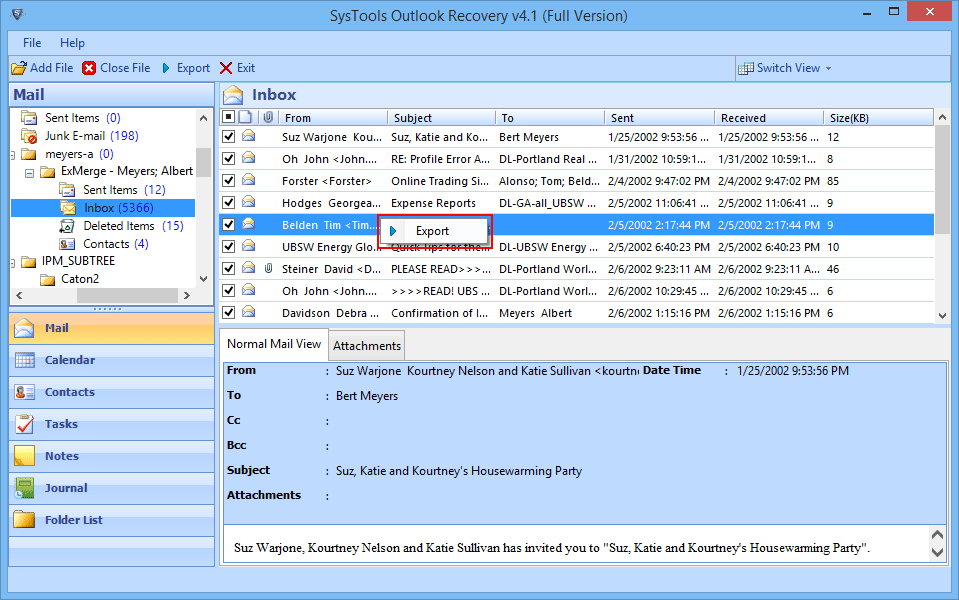Screen dimensions: 959x600
Task: Uncheck the Hodges Georgeanne email checkbox
Action: [x=229, y=202]
